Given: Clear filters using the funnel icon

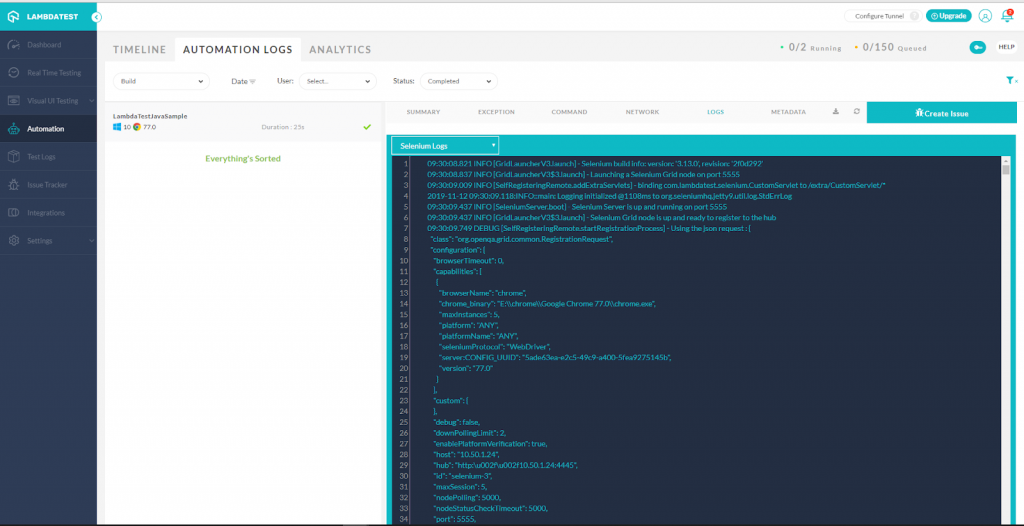Looking at the screenshot, I should [x=1011, y=81].
